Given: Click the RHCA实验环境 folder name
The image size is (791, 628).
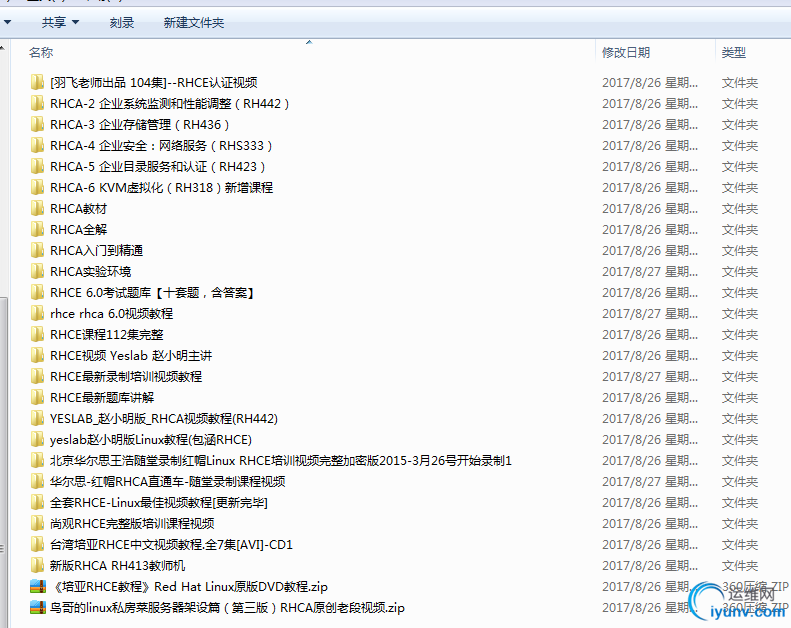Looking at the screenshot, I should [90, 271].
